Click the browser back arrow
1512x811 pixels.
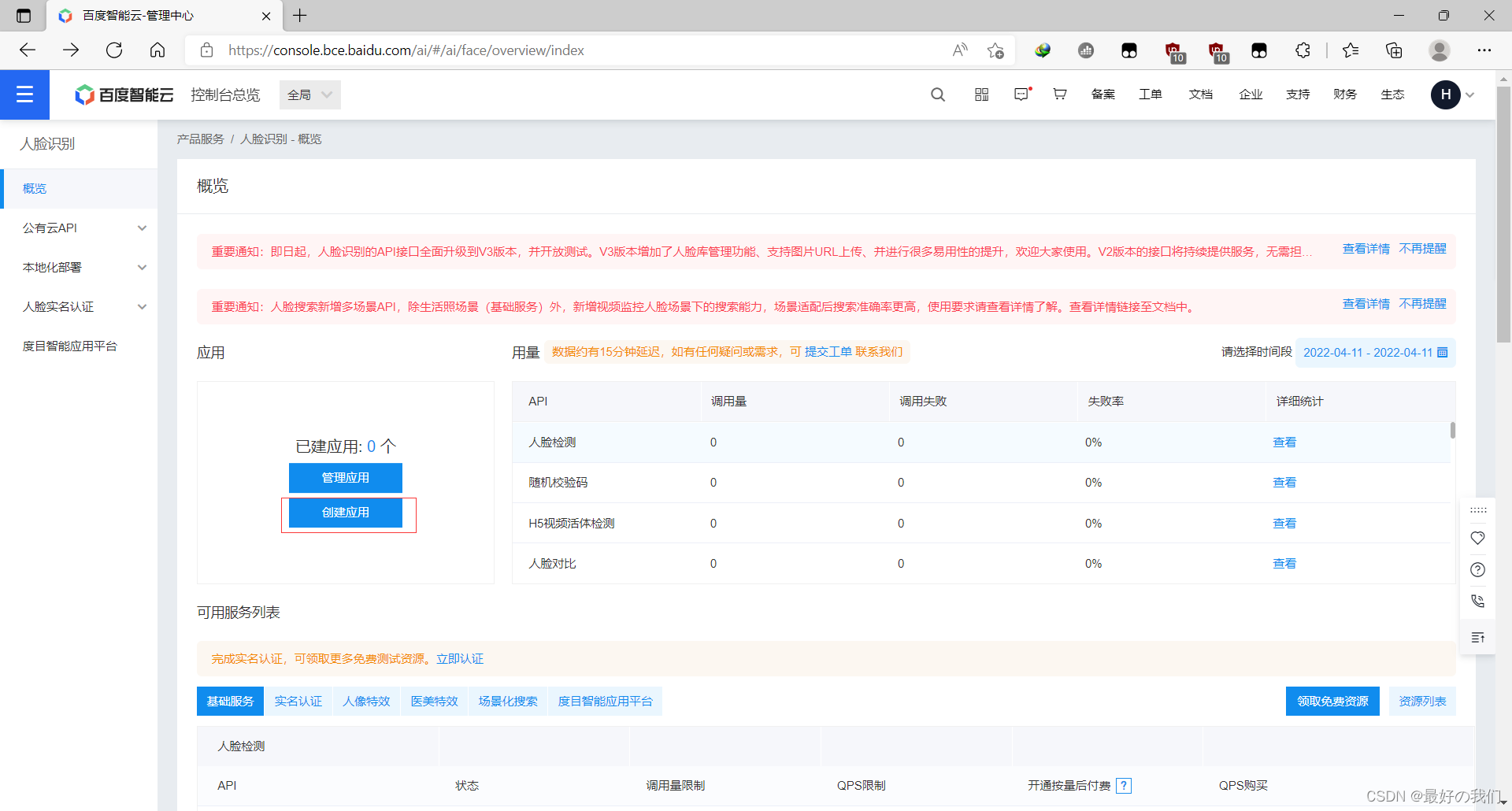click(x=28, y=50)
